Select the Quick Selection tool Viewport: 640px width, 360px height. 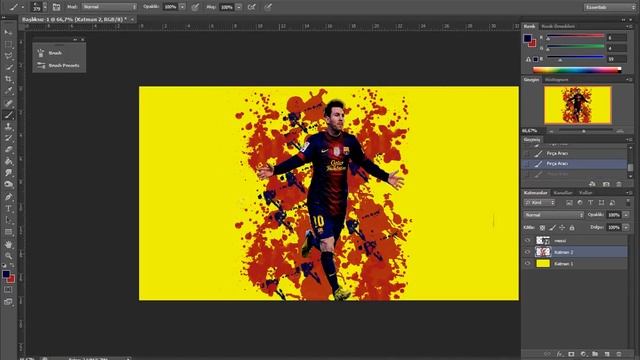pyautogui.click(x=8, y=68)
